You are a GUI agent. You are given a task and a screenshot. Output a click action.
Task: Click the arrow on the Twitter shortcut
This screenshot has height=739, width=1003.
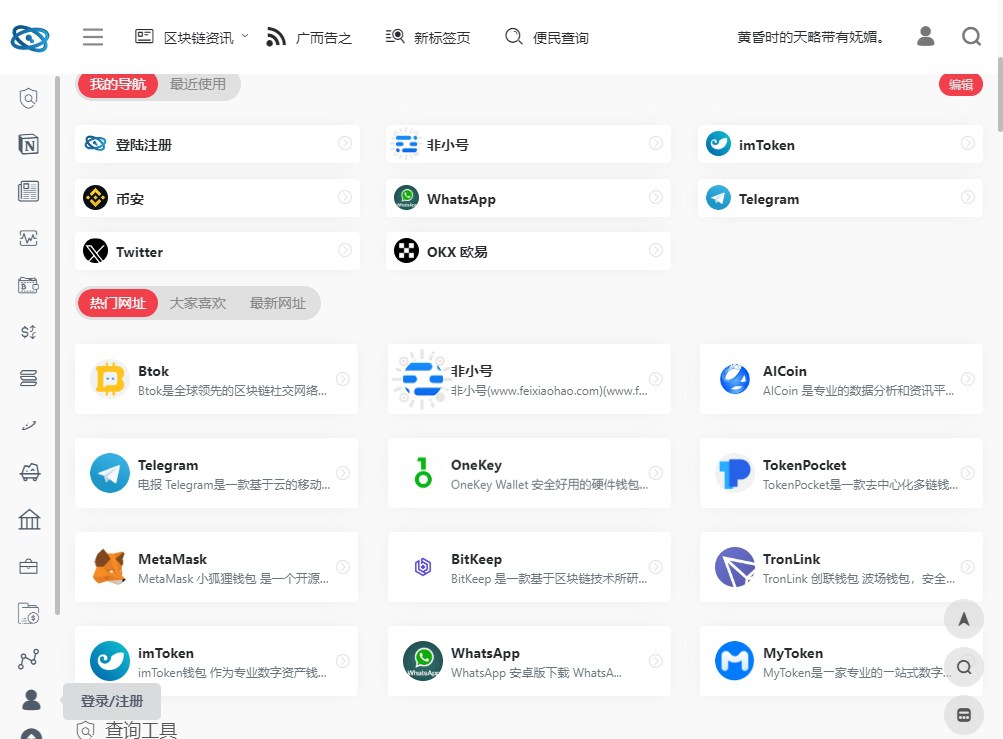coord(345,250)
